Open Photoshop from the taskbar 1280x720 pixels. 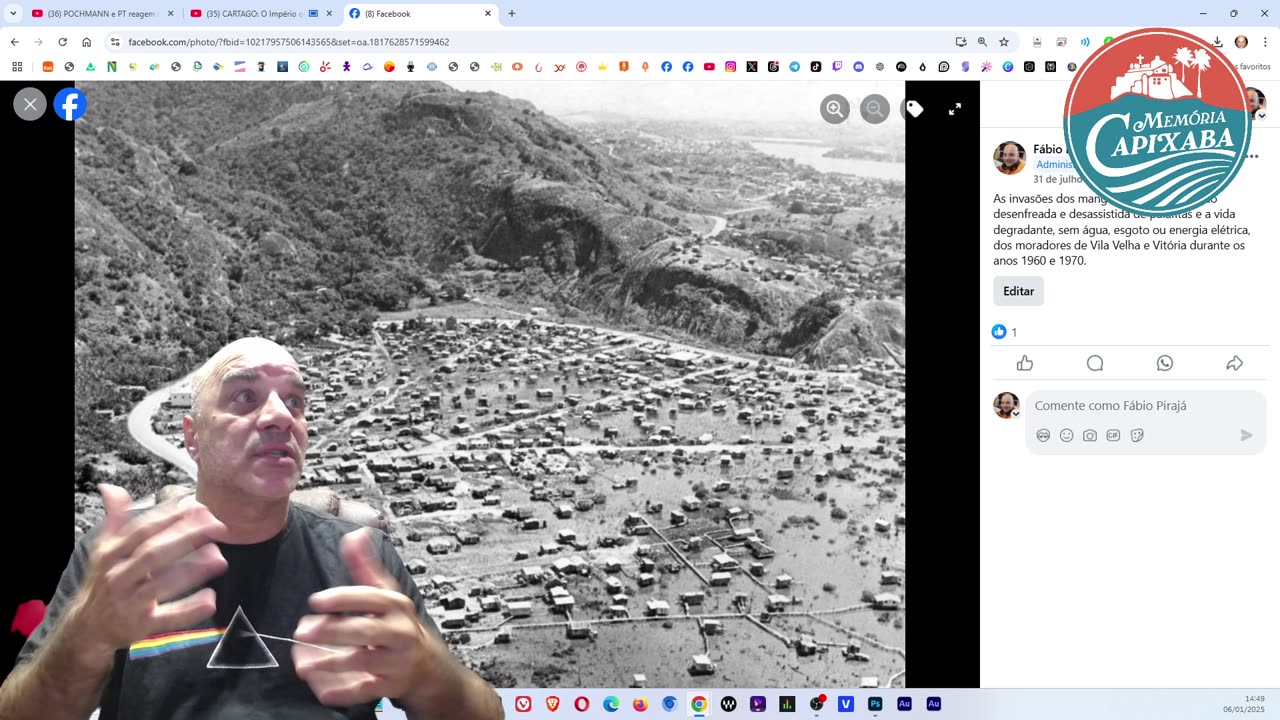tap(875, 704)
